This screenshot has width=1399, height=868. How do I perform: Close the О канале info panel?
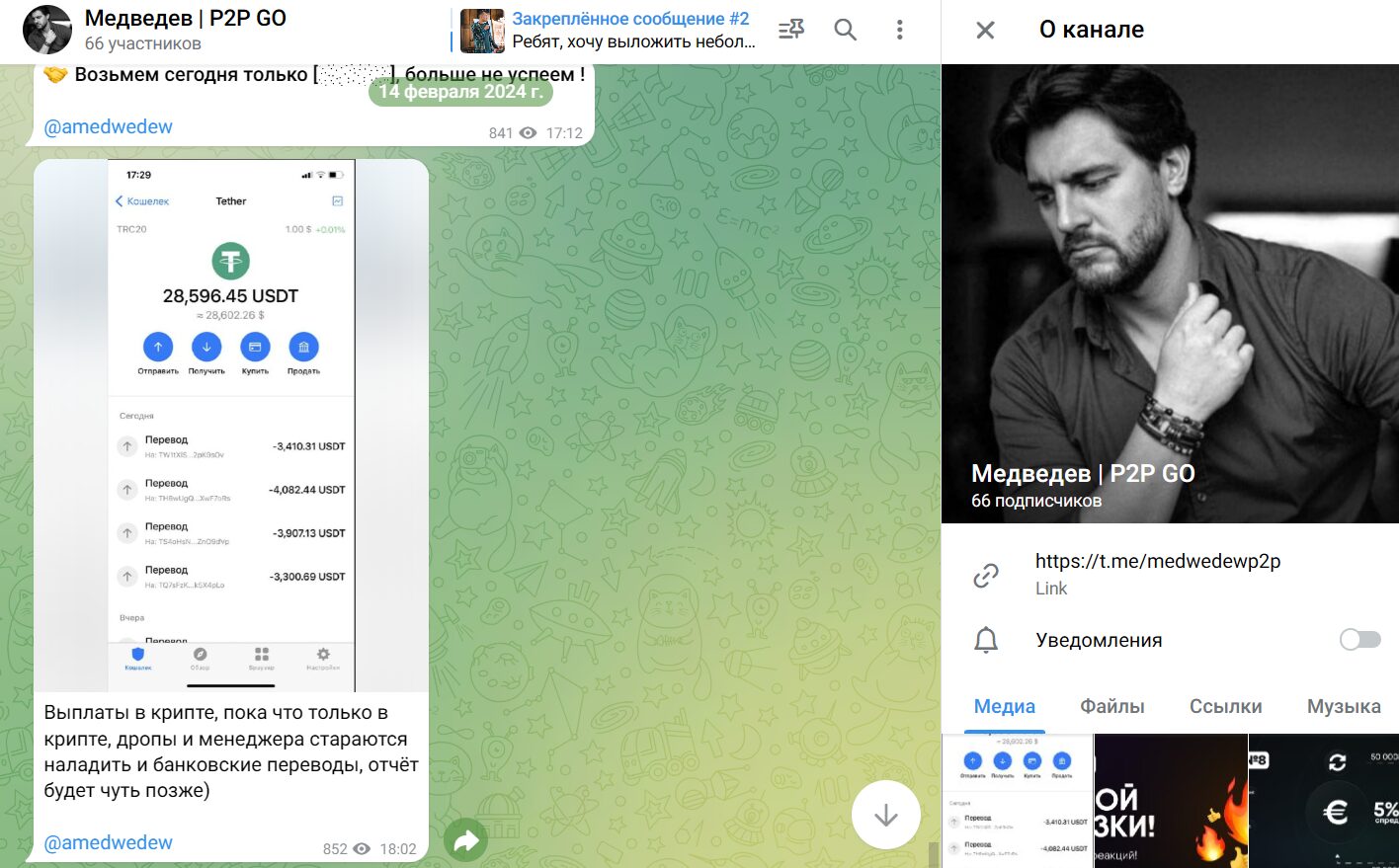[985, 30]
